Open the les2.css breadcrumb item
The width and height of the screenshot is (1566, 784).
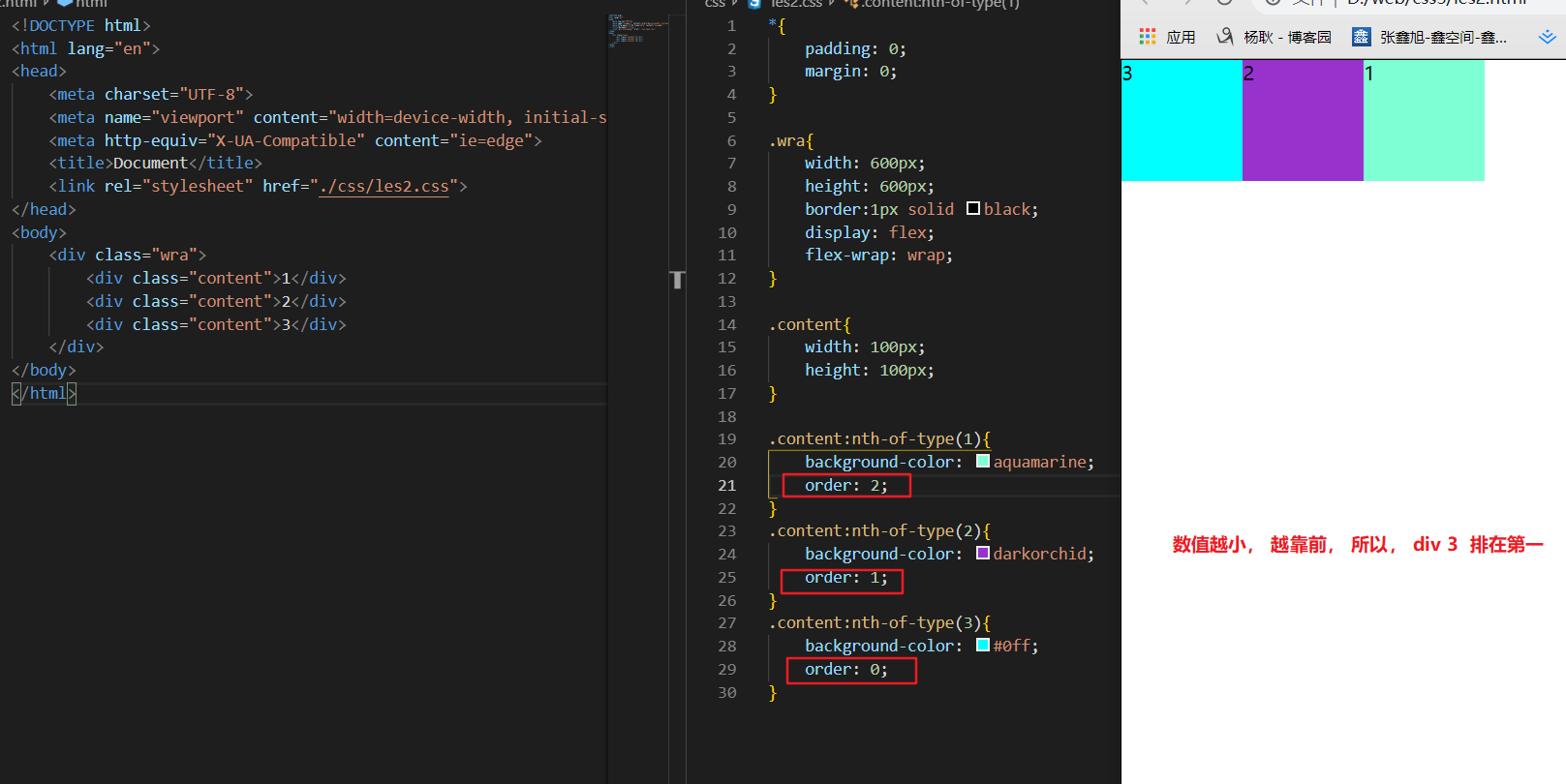pos(796,4)
